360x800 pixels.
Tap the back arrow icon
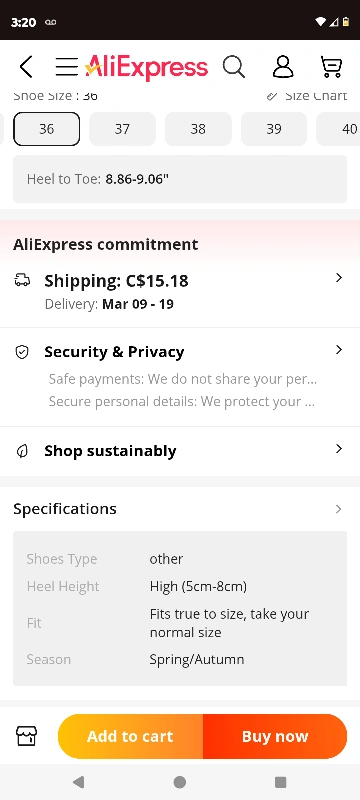coord(26,67)
